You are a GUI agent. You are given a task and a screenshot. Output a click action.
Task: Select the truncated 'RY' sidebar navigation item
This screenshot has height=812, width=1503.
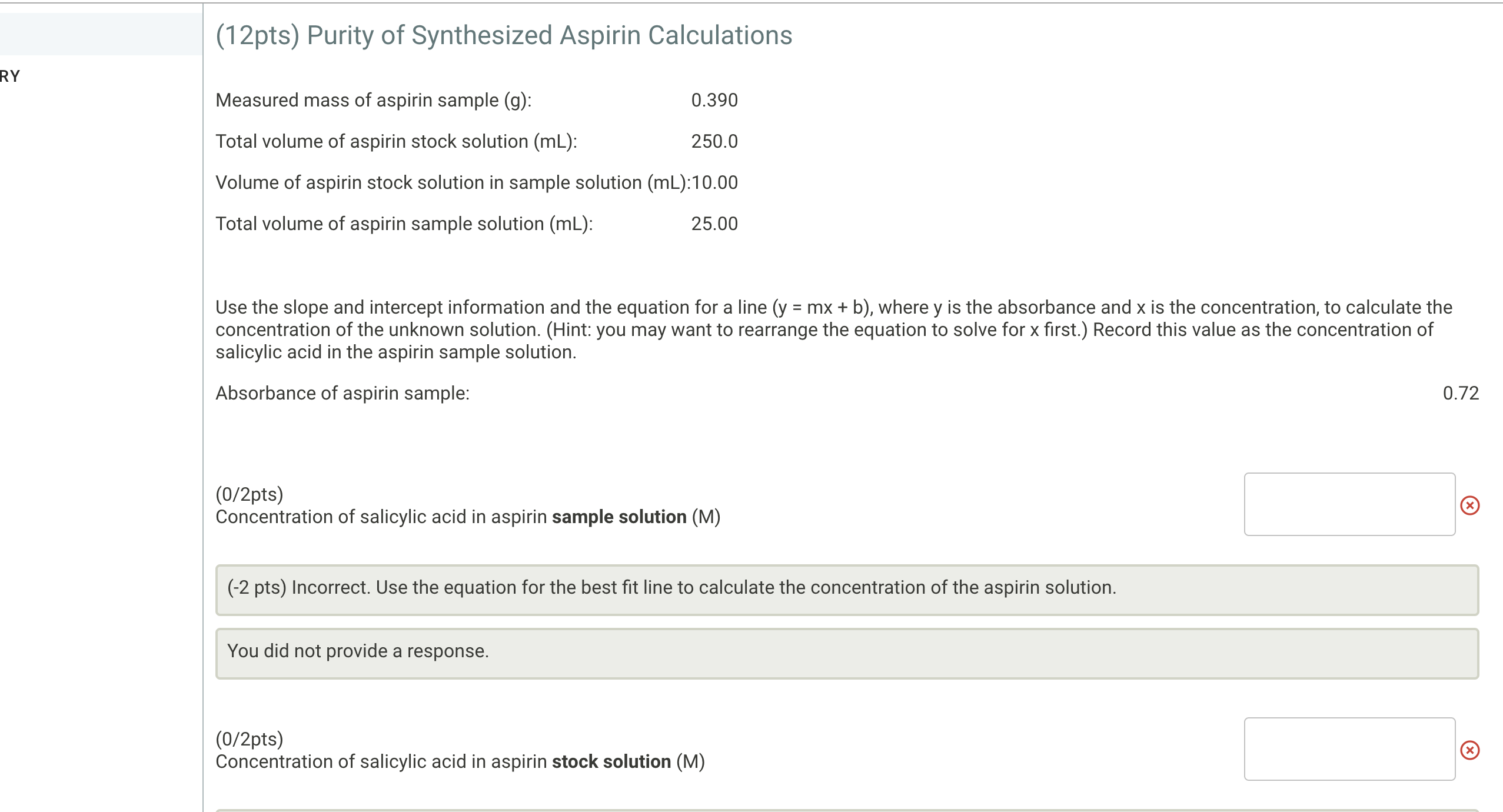pos(10,75)
